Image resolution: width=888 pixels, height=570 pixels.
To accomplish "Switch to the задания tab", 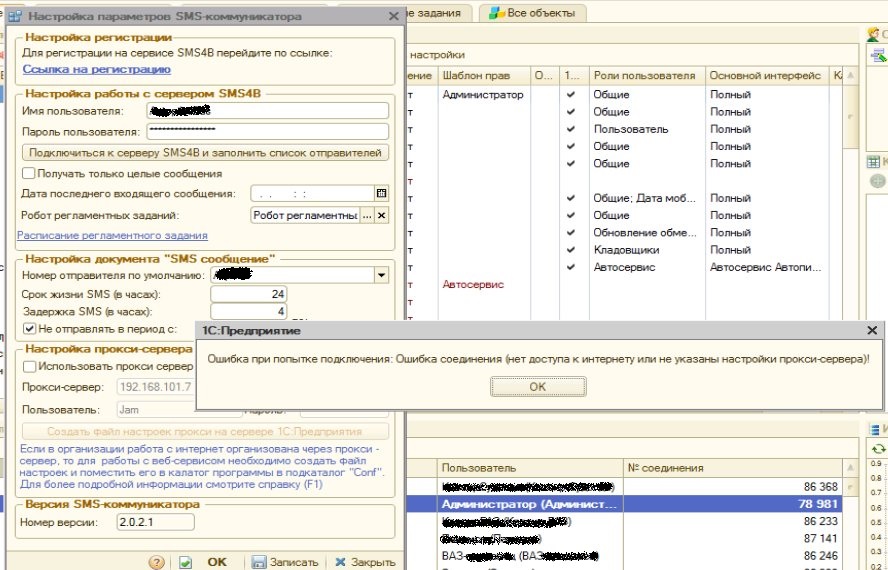I will 438,13.
